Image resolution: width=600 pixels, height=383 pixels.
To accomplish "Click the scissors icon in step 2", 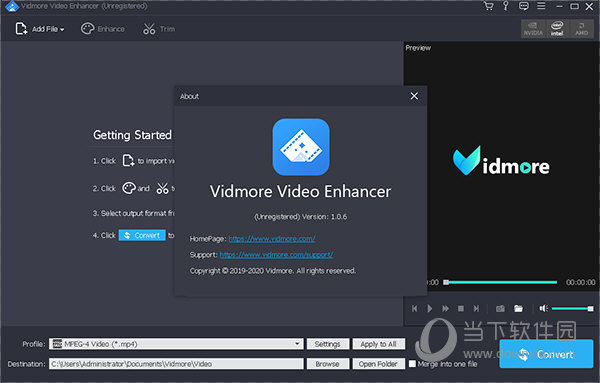I will coord(162,188).
